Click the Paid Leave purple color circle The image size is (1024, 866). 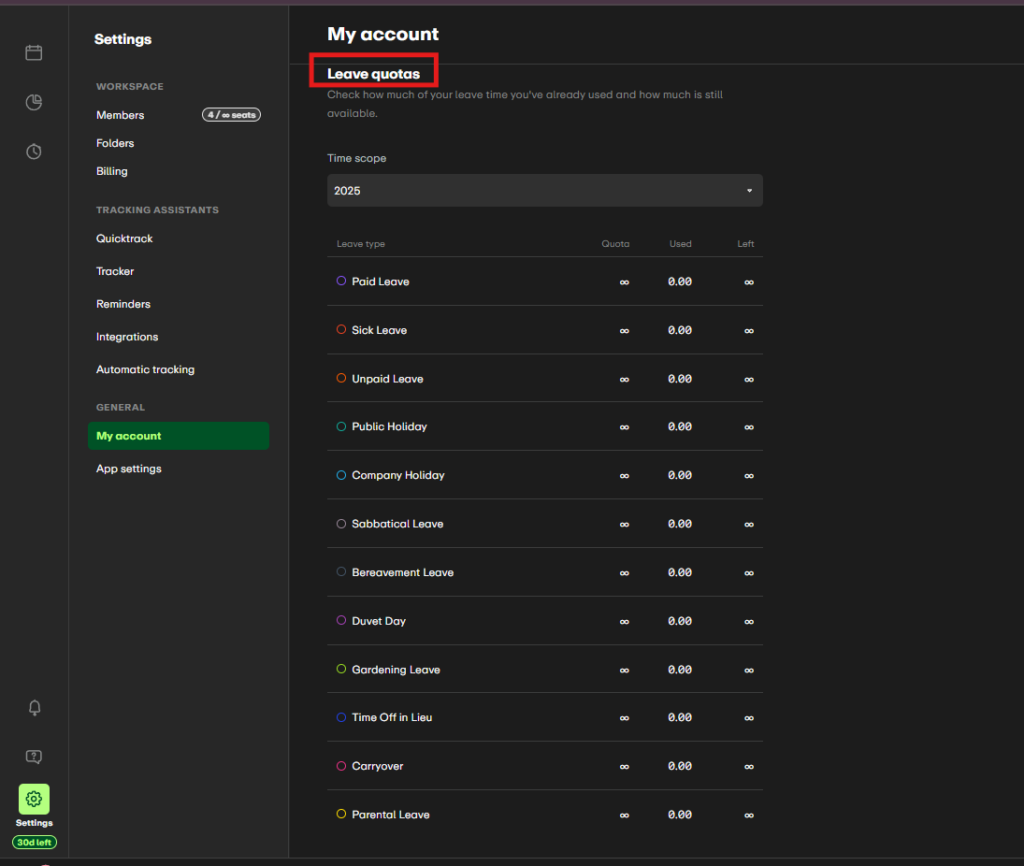point(341,281)
